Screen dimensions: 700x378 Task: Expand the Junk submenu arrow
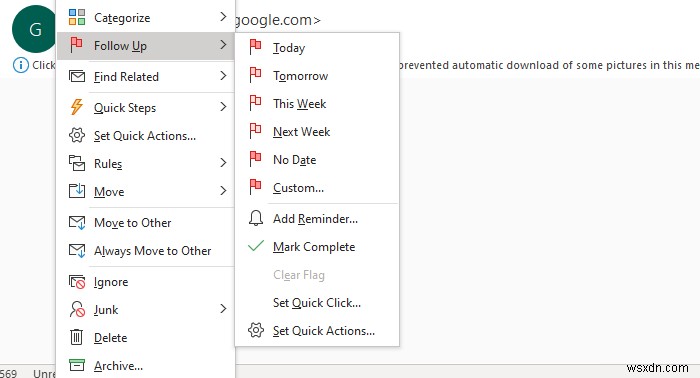223,309
